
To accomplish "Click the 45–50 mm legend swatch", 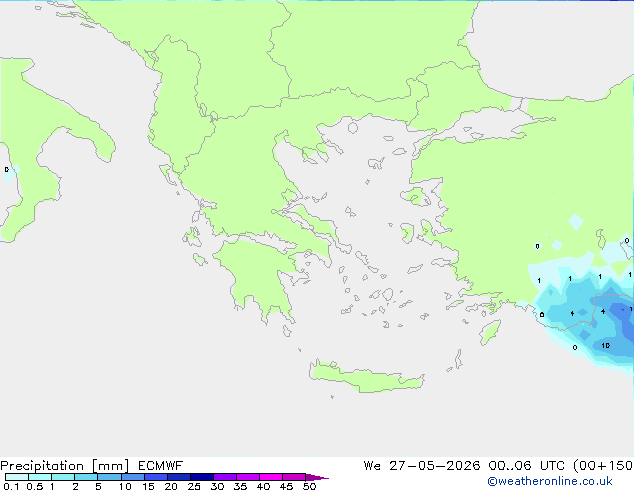I will pos(294,477).
